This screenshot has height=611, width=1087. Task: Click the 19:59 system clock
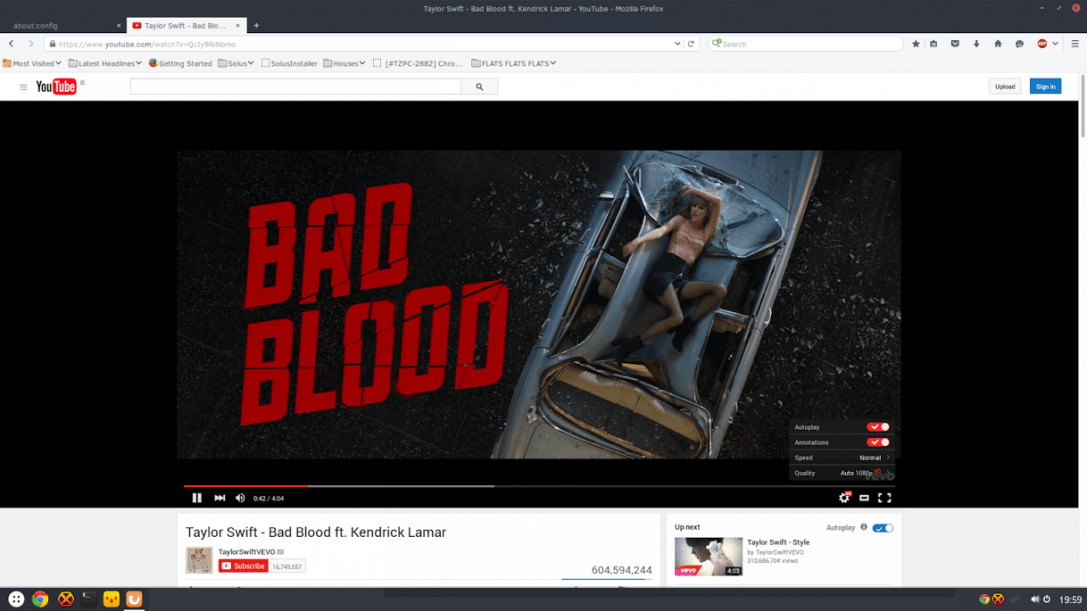pos(1070,599)
